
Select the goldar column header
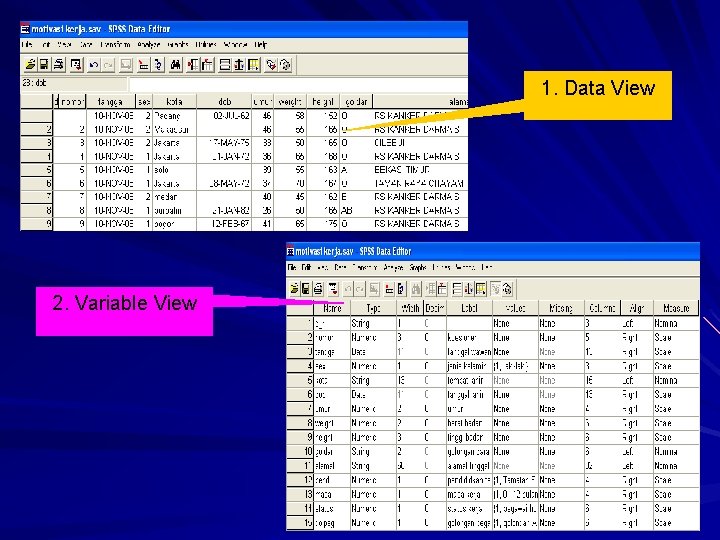[x=356, y=101]
